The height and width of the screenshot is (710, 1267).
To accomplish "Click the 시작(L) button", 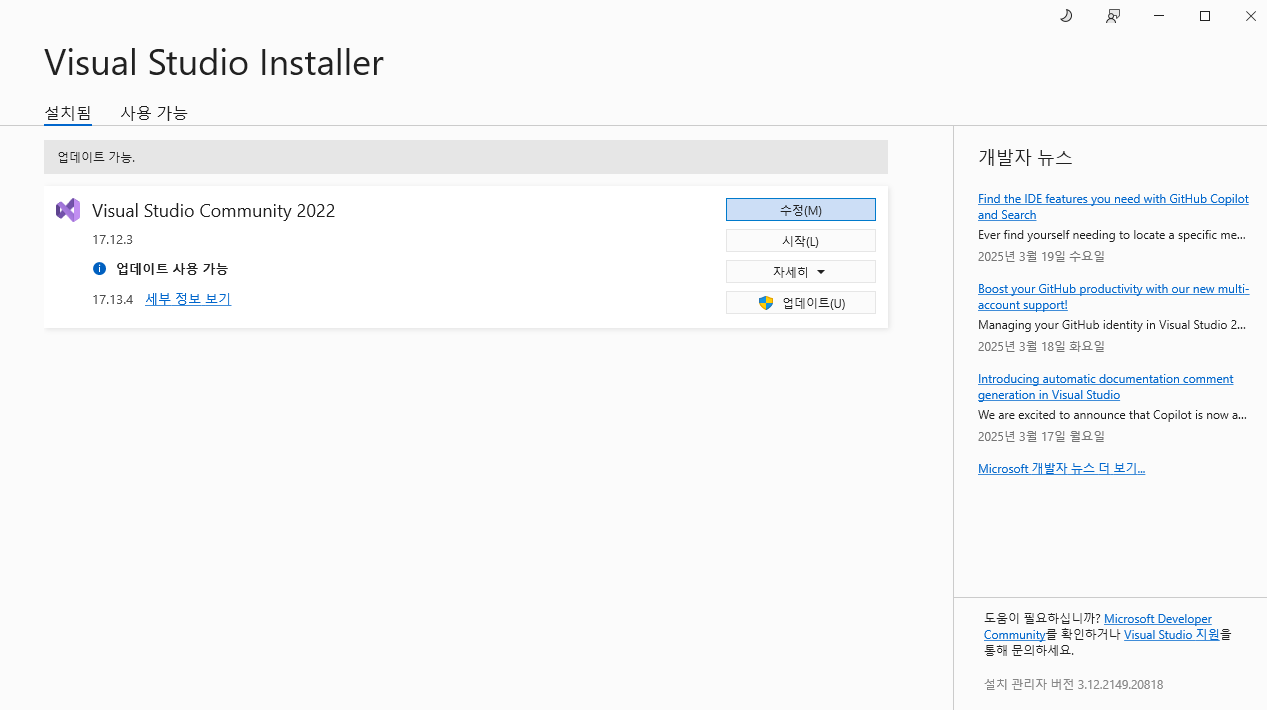I will [x=801, y=241].
